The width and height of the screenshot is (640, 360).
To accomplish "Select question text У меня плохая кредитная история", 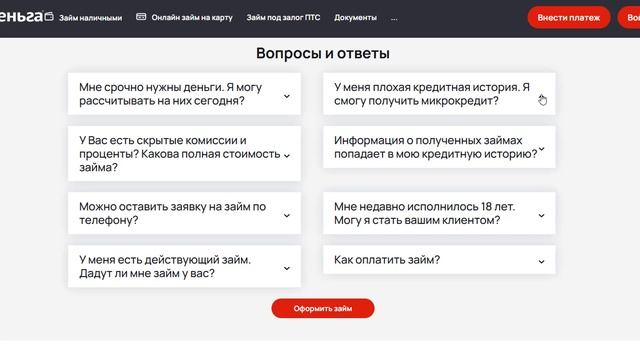I will [432, 94].
